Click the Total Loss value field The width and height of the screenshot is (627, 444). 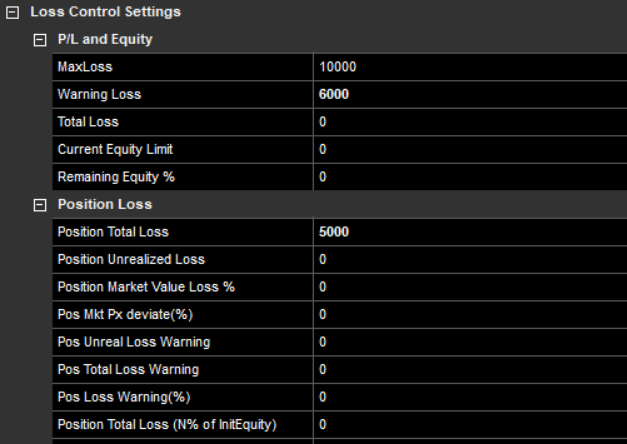pyautogui.click(x=468, y=122)
